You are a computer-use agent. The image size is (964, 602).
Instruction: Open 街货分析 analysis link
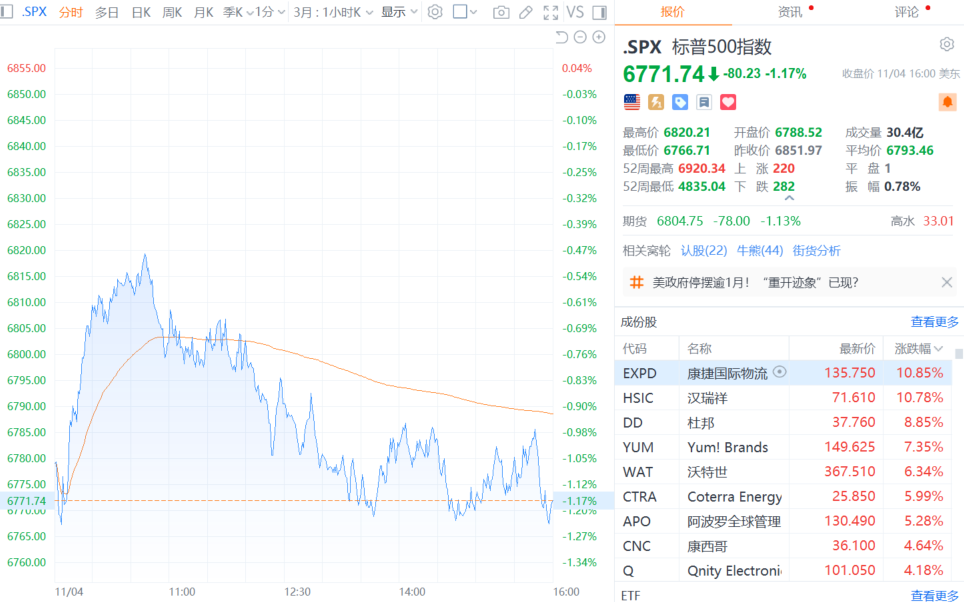(816, 251)
